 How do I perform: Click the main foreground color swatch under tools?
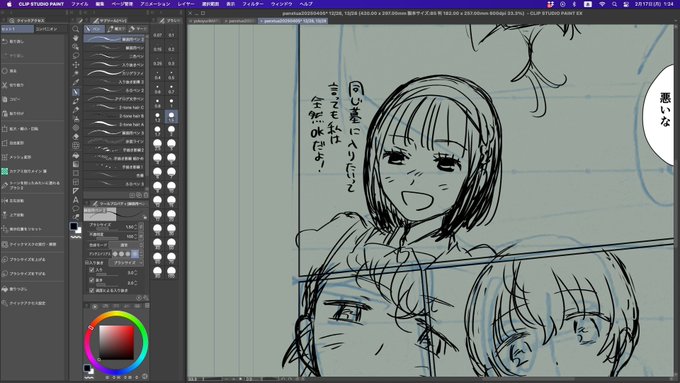click(74, 226)
